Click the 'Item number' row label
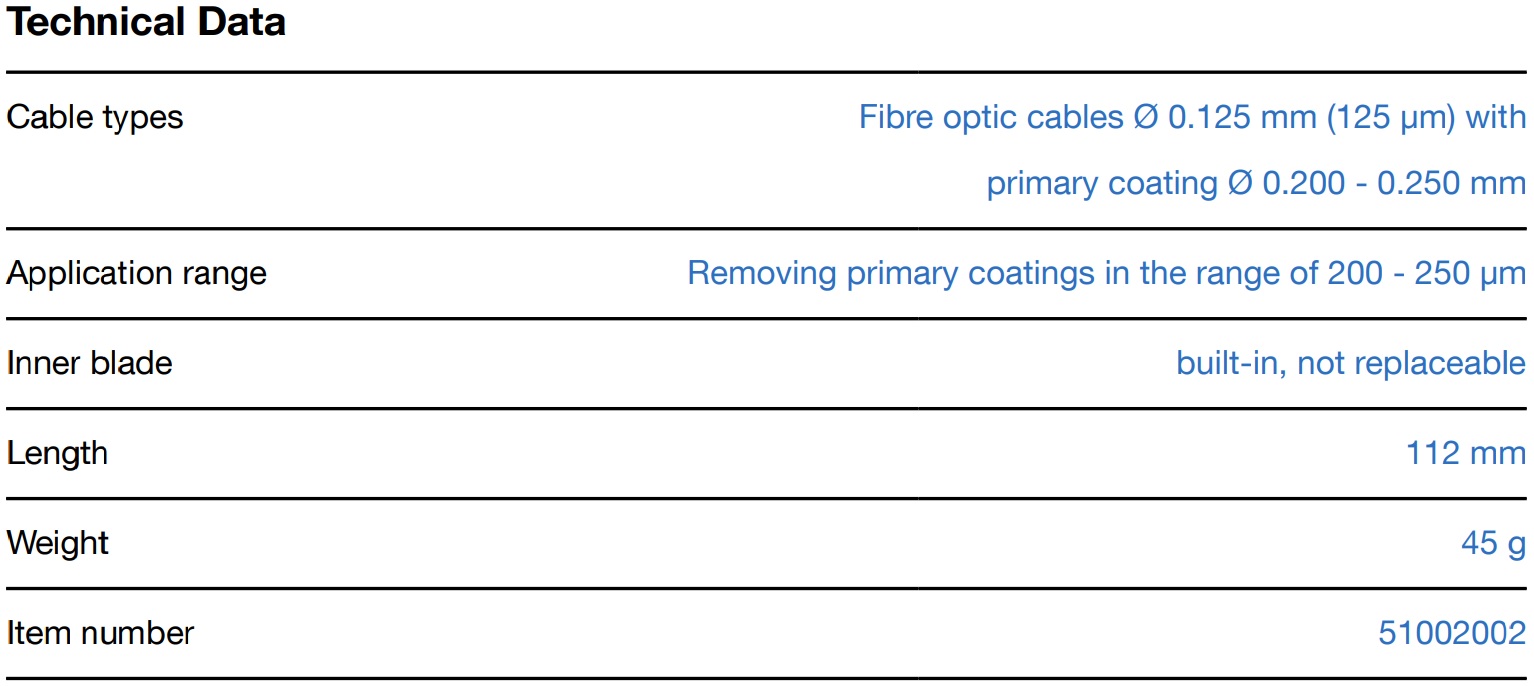The height and width of the screenshot is (686, 1534). point(100,633)
